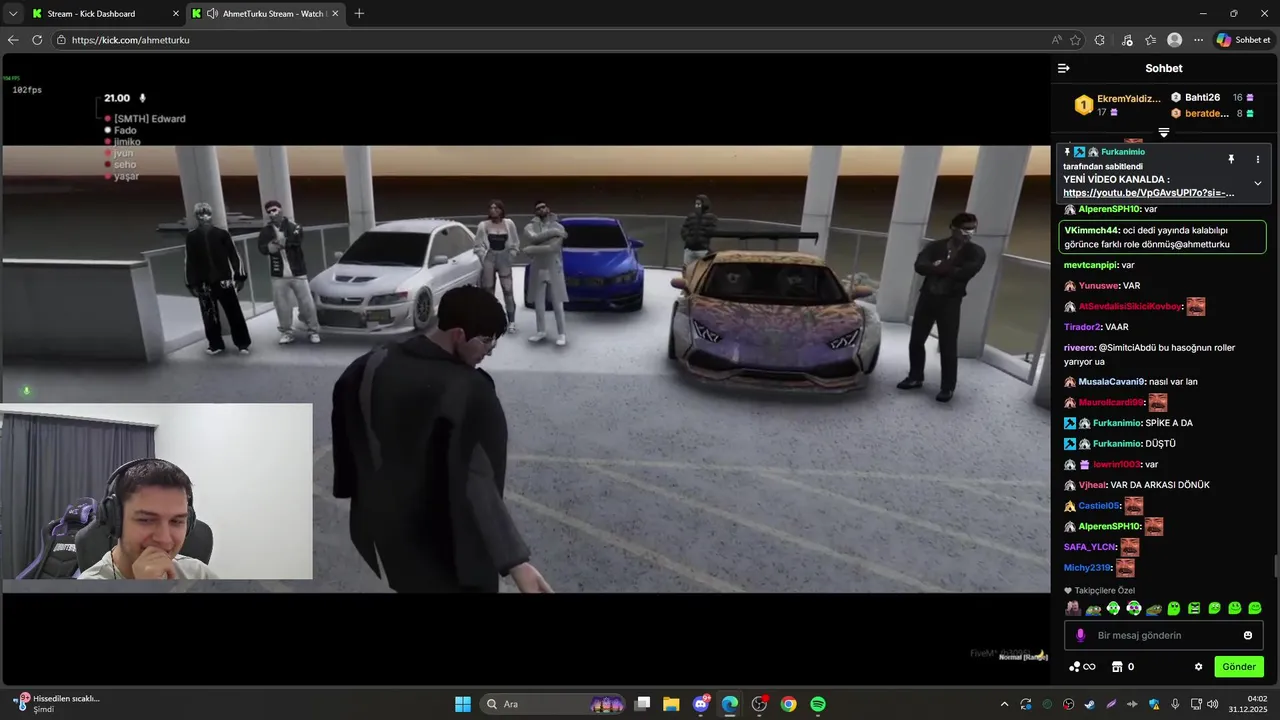This screenshot has width=1280, height=720.
Task: Add this page to favorites star
Action: click(1076, 40)
